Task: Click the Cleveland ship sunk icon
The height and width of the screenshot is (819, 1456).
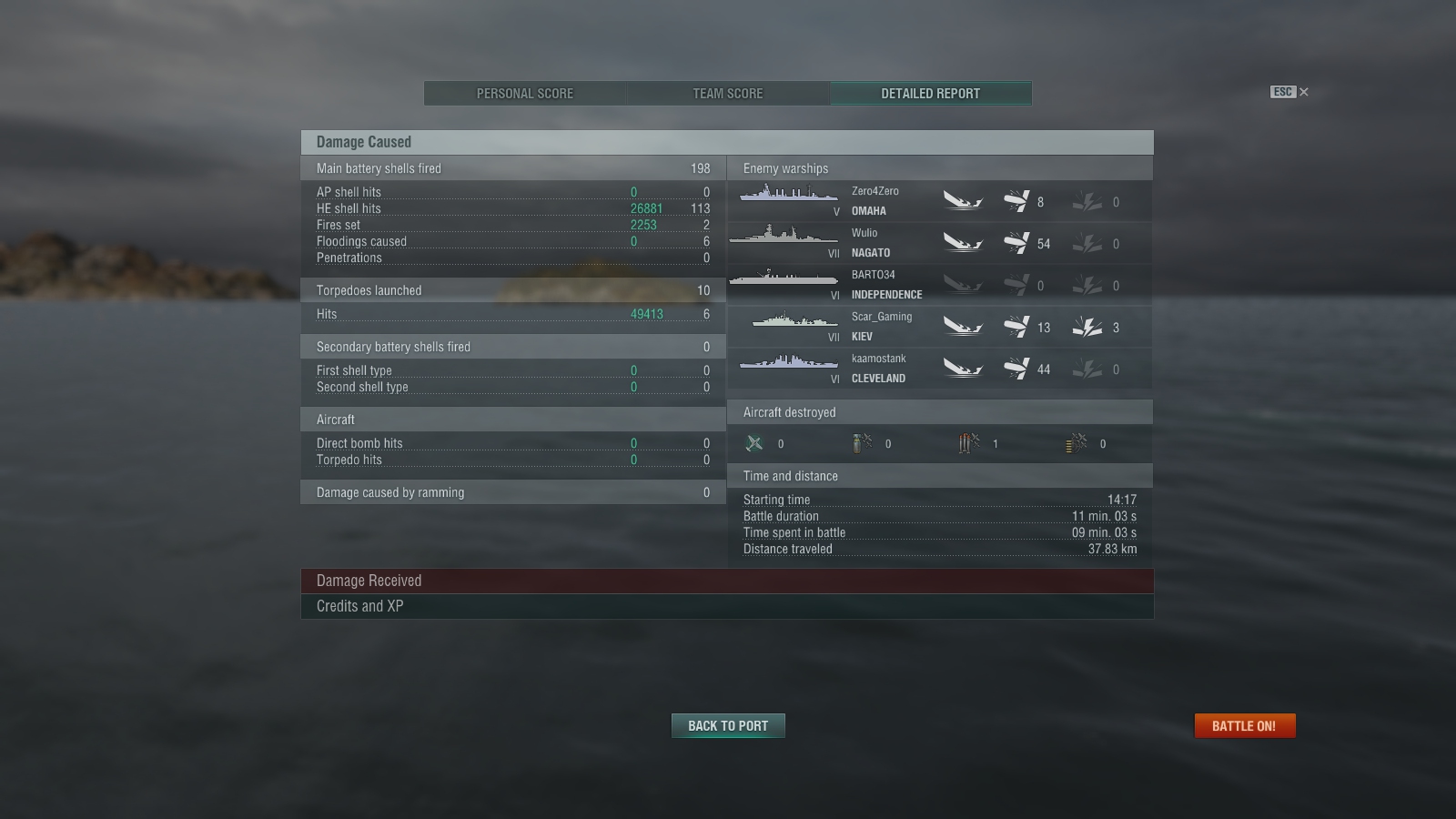Action: 963,369
